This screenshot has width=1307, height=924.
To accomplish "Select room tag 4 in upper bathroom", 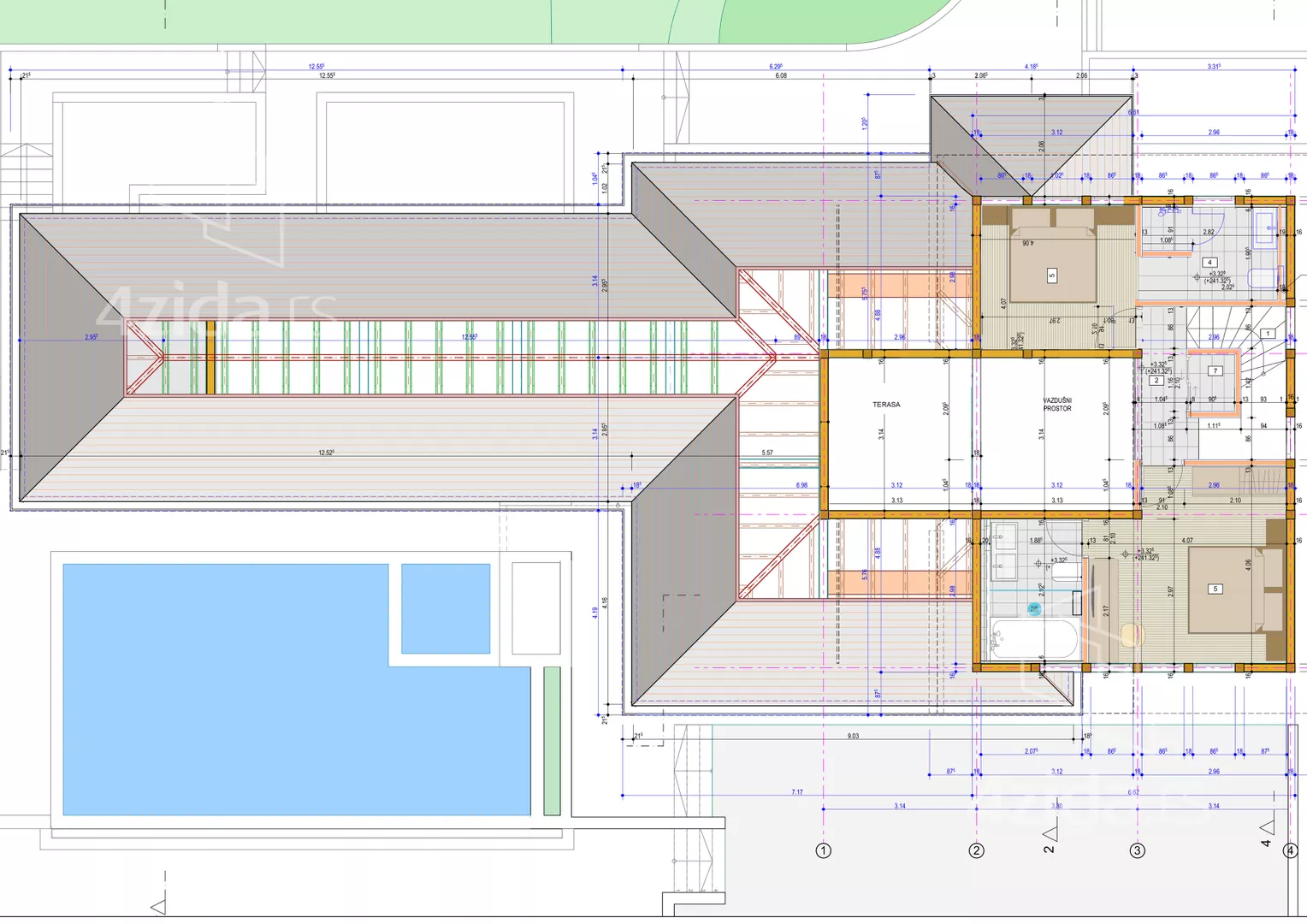I will pos(1209,263).
